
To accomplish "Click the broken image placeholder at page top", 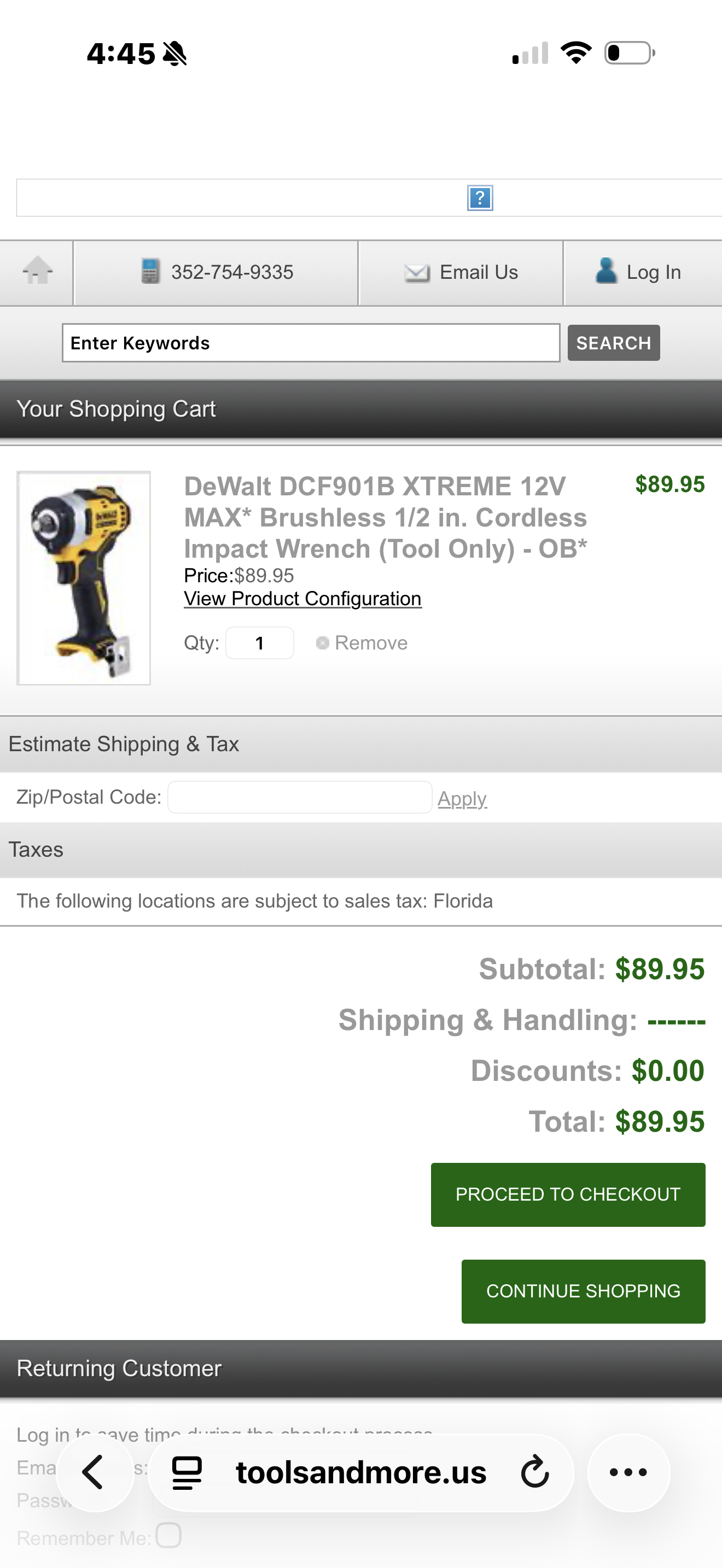I will [x=480, y=197].
